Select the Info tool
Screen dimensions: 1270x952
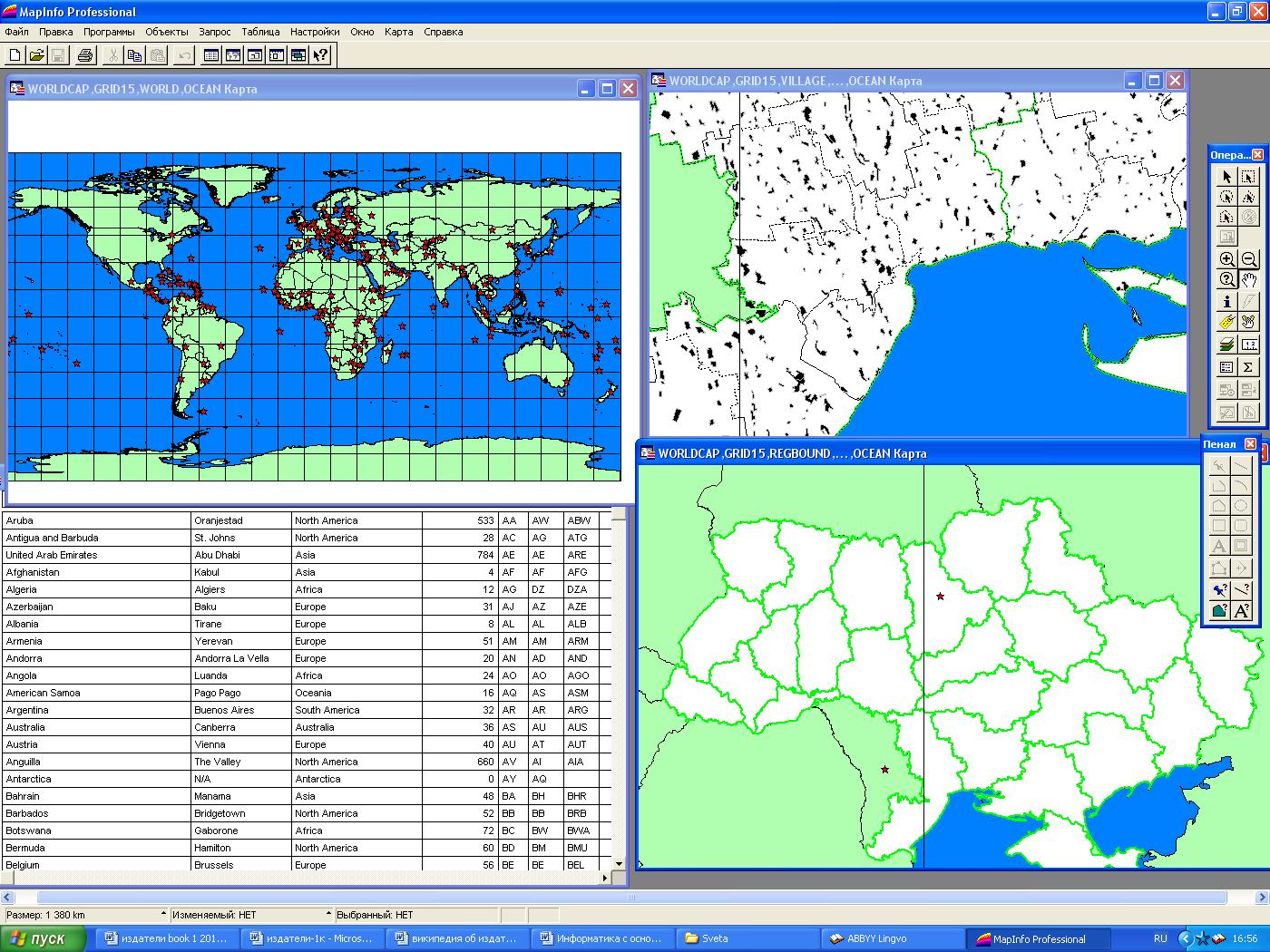click(x=1226, y=301)
